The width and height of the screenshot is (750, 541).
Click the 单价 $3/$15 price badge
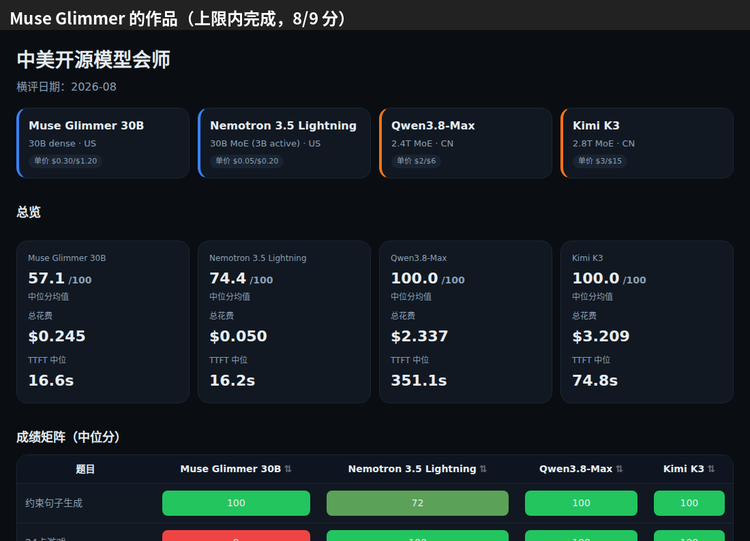[x=600, y=161]
